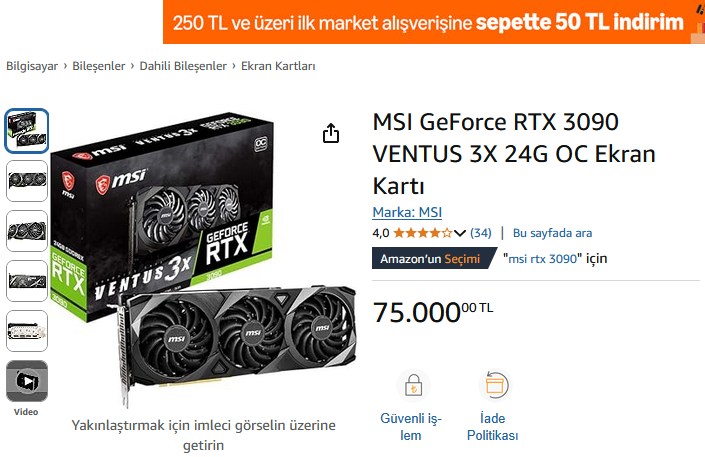Screen dimensions: 705x457
Task: Select the third angled card thumbnail
Action: pos(27,231)
